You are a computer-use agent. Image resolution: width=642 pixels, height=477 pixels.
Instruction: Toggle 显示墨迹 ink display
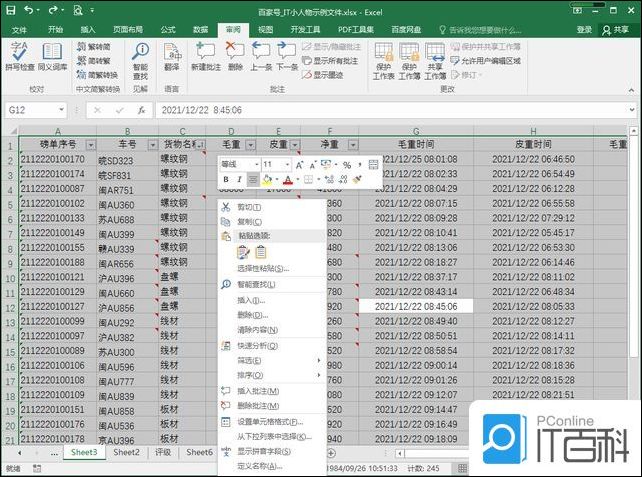point(323,75)
